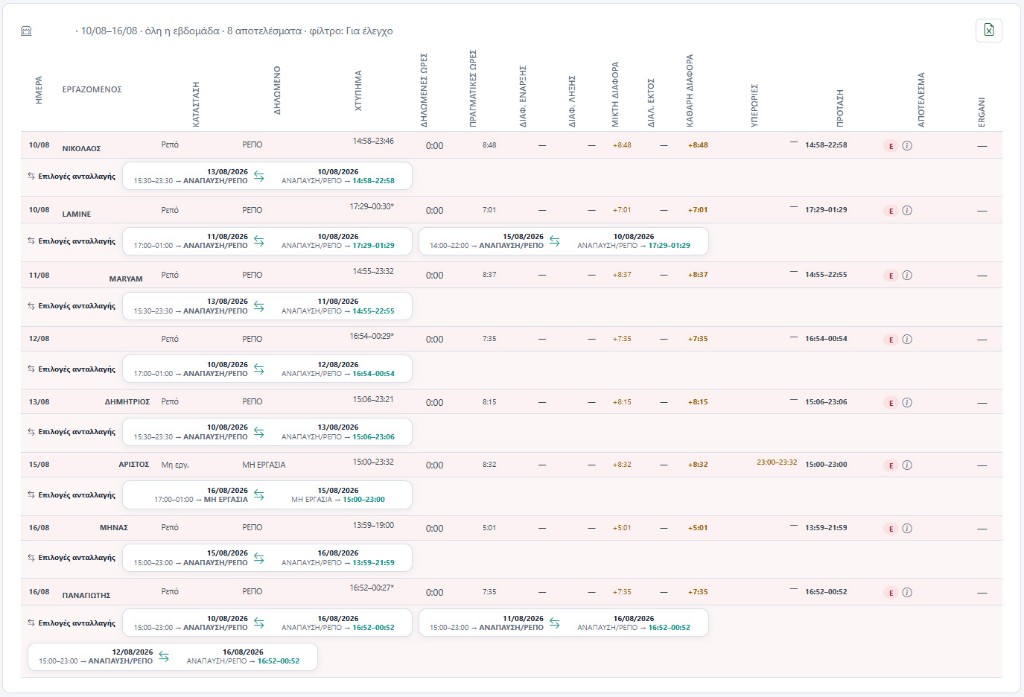Choose the 13/08/2026 swap option under ΝΙΚΟΛΑΟΣ
The height and width of the screenshot is (697, 1024).
tap(267, 176)
